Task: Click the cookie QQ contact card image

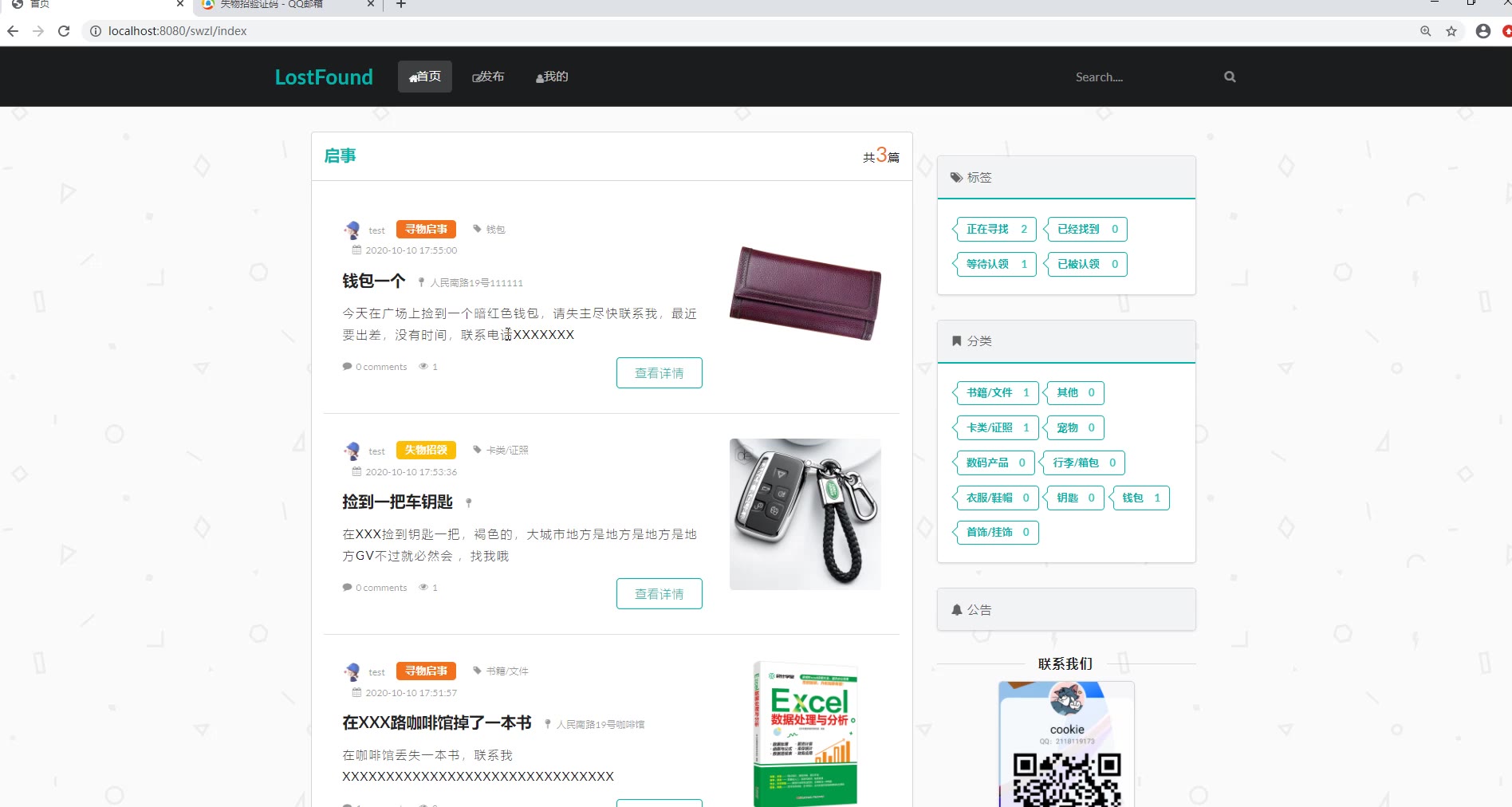Action: (1067, 744)
